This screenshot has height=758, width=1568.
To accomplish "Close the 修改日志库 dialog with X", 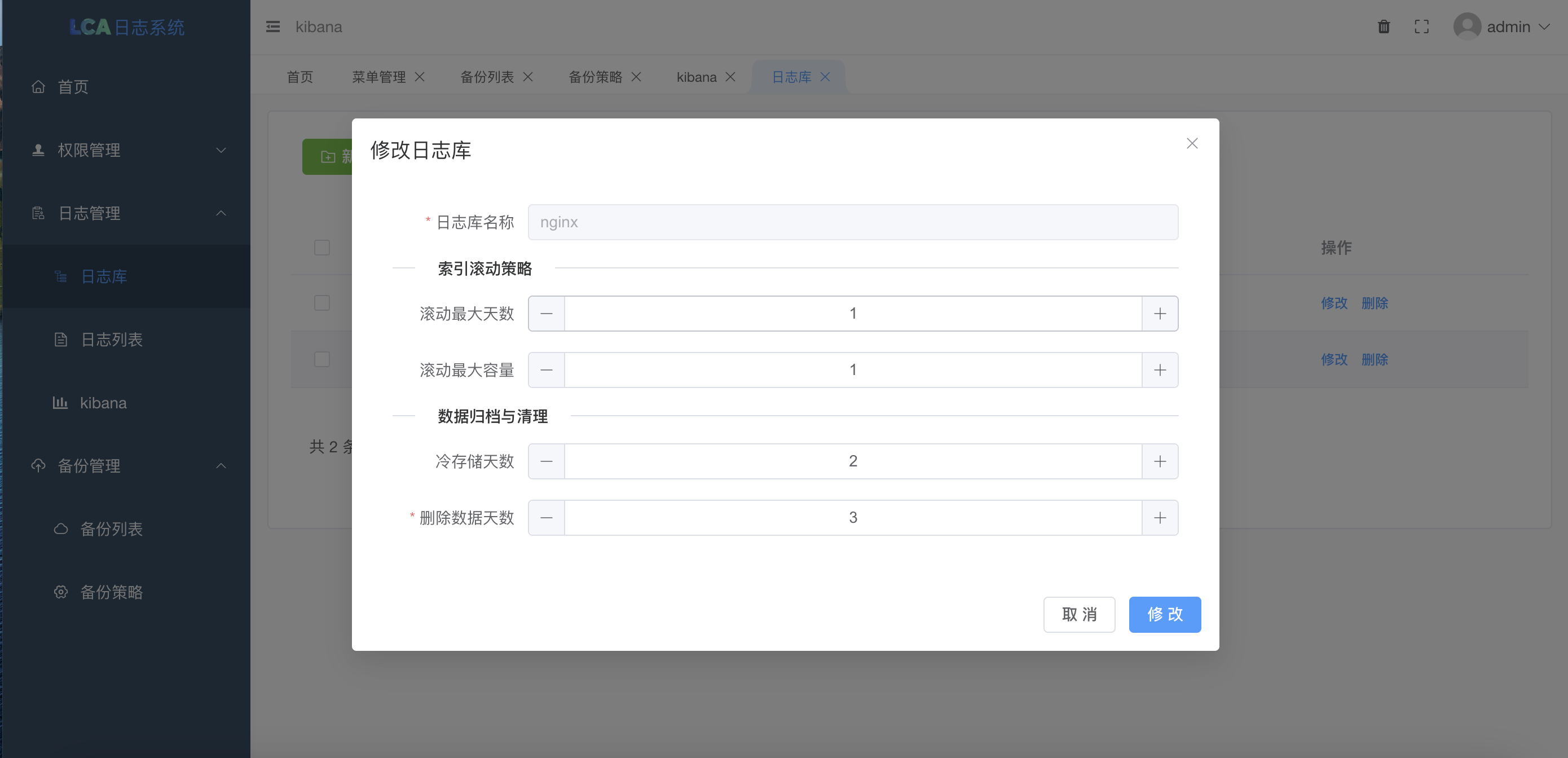I will pos(1192,143).
